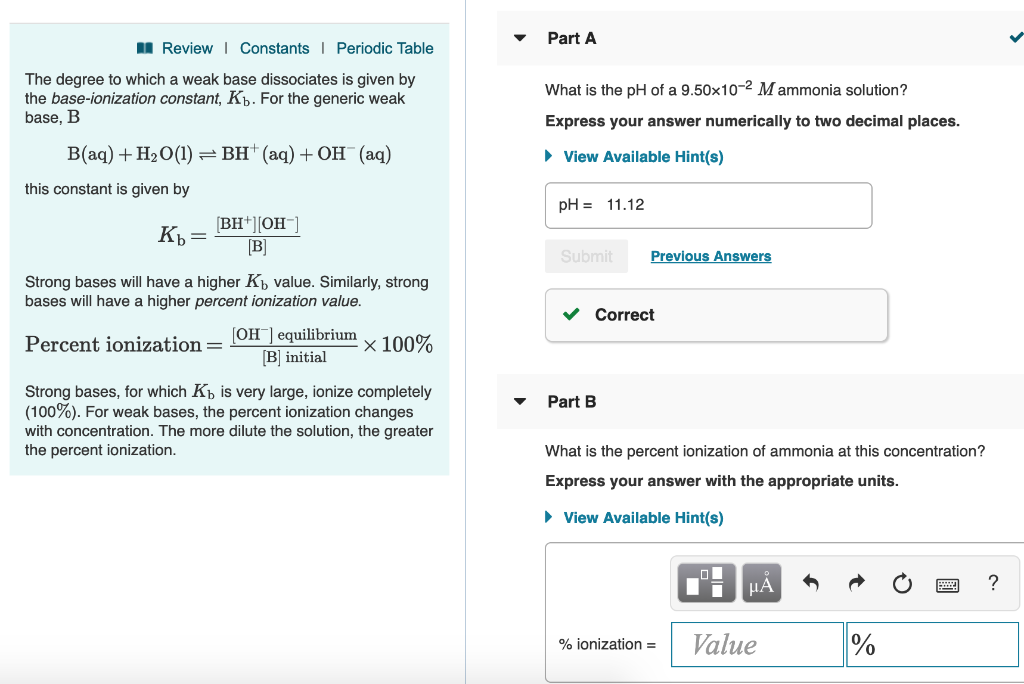The height and width of the screenshot is (684, 1024).
Task: Click the question mark help icon
Action: click(x=993, y=582)
